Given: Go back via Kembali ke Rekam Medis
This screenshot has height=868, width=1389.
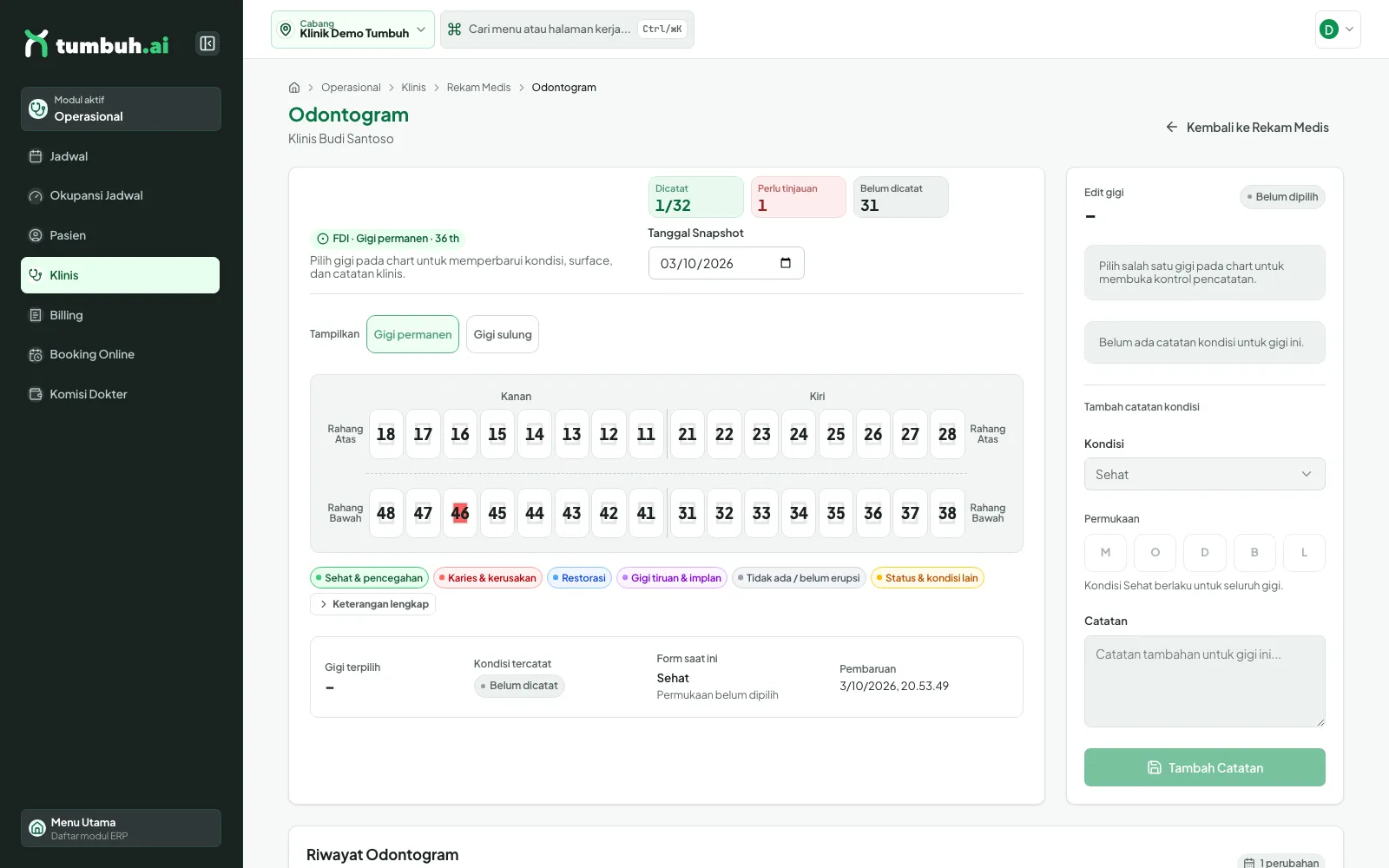Looking at the screenshot, I should 1247,128.
